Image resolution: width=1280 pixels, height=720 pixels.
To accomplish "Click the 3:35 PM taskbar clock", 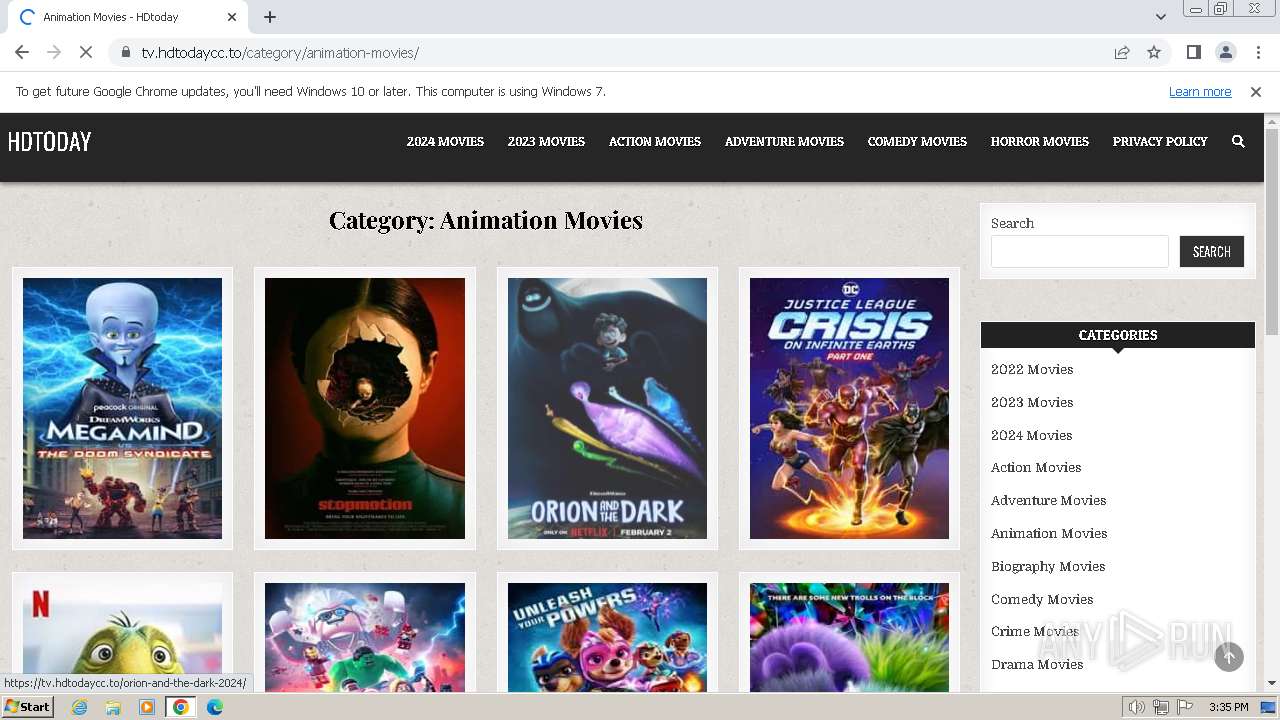I will pos(1228,707).
